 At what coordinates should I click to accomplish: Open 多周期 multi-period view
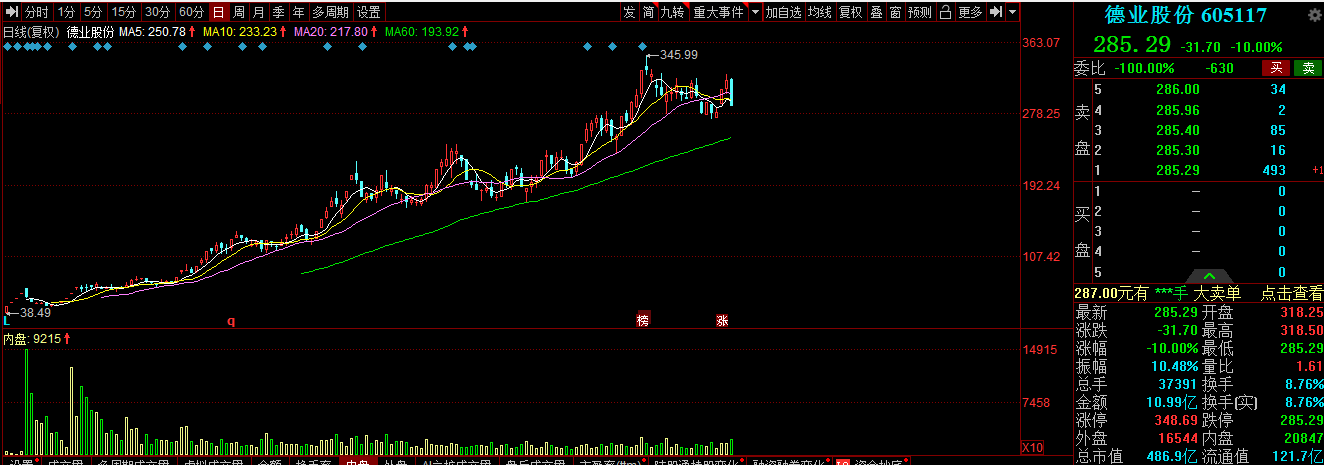[x=330, y=12]
